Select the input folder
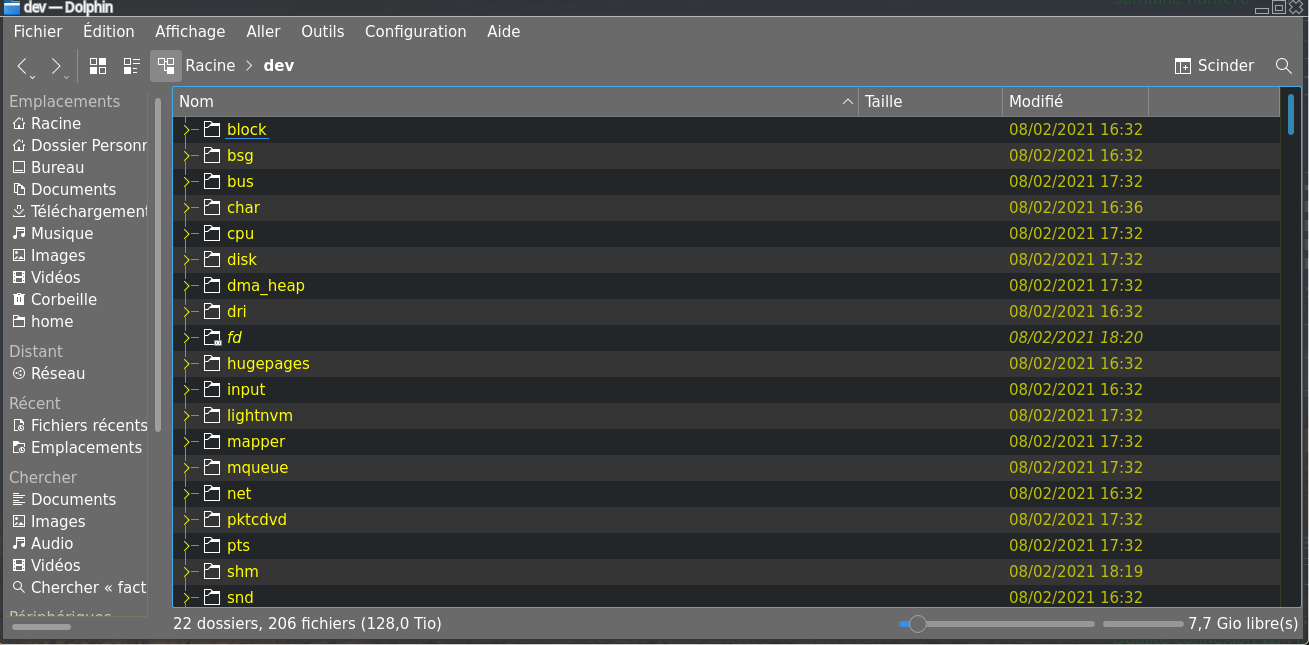This screenshot has width=1309, height=645. click(x=246, y=390)
